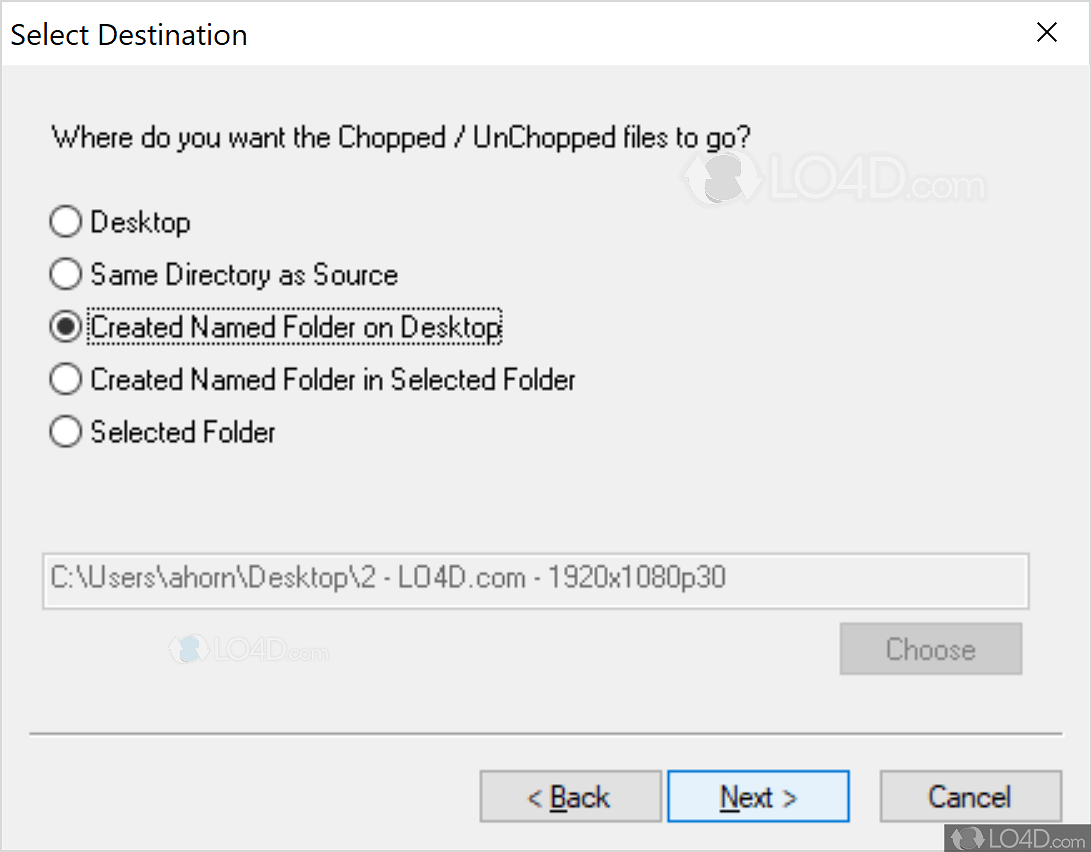Click the path showing 1920x1080p30 folder

point(534,581)
